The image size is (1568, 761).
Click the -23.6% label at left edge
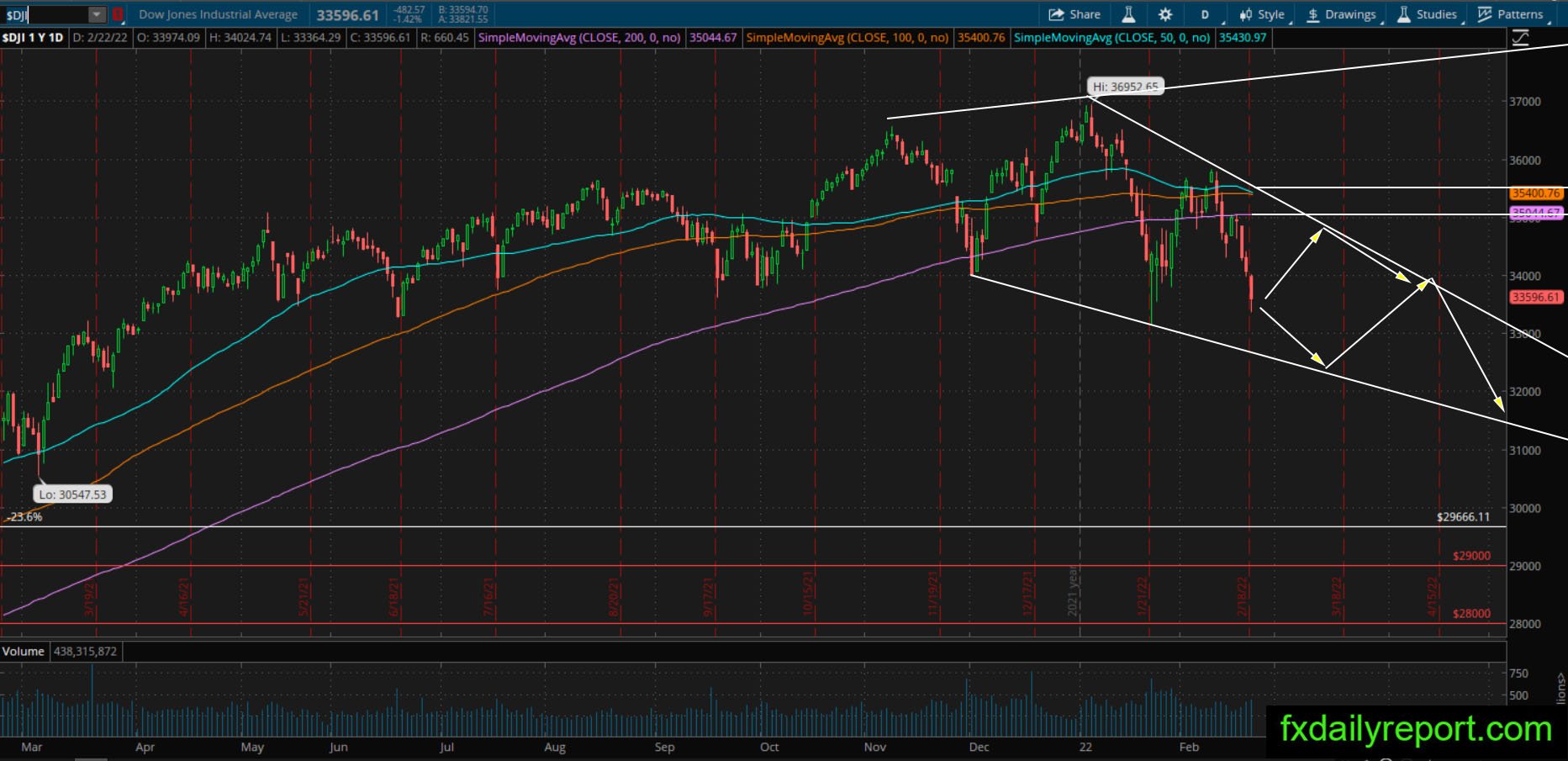[24, 517]
